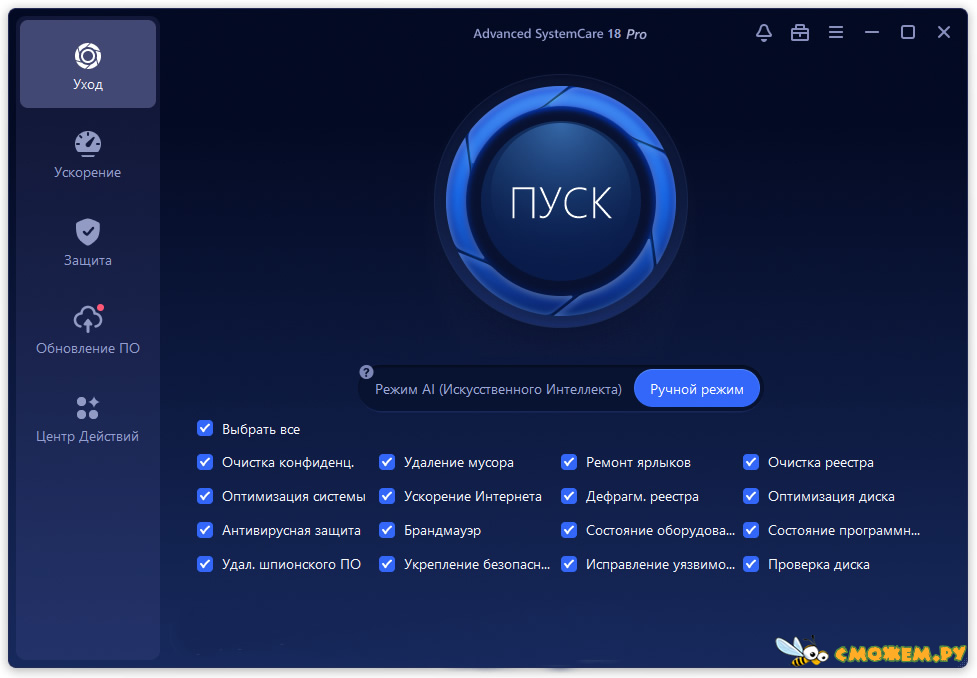Open the toolbox icon in title bar
Image resolution: width=977 pixels, height=678 pixels.
(799, 32)
